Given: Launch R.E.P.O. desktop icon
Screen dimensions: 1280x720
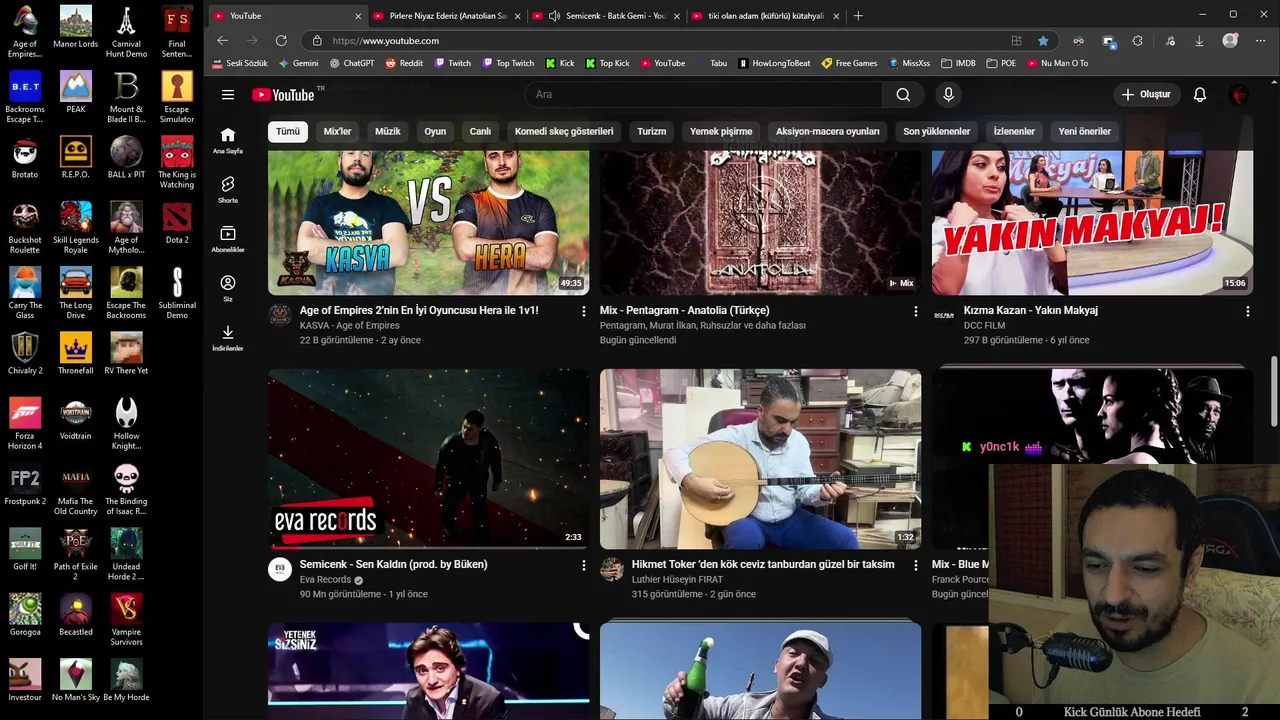Looking at the screenshot, I should click(76, 158).
